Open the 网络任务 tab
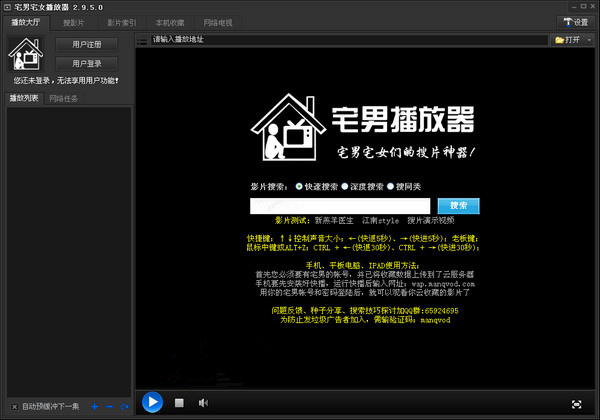600x420 pixels. [x=64, y=99]
